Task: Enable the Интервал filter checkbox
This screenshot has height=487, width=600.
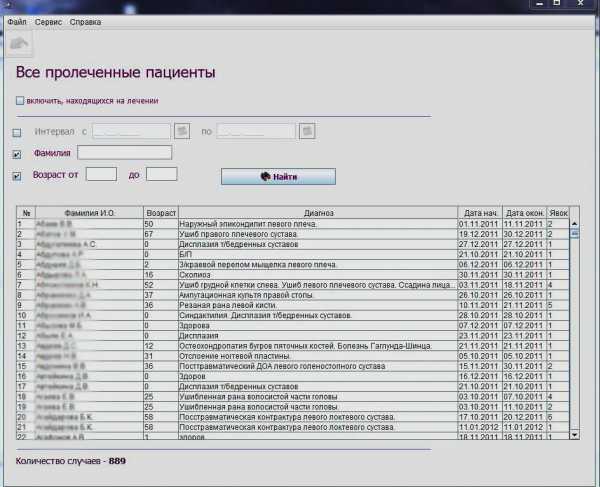Action: [x=16, y=132]
